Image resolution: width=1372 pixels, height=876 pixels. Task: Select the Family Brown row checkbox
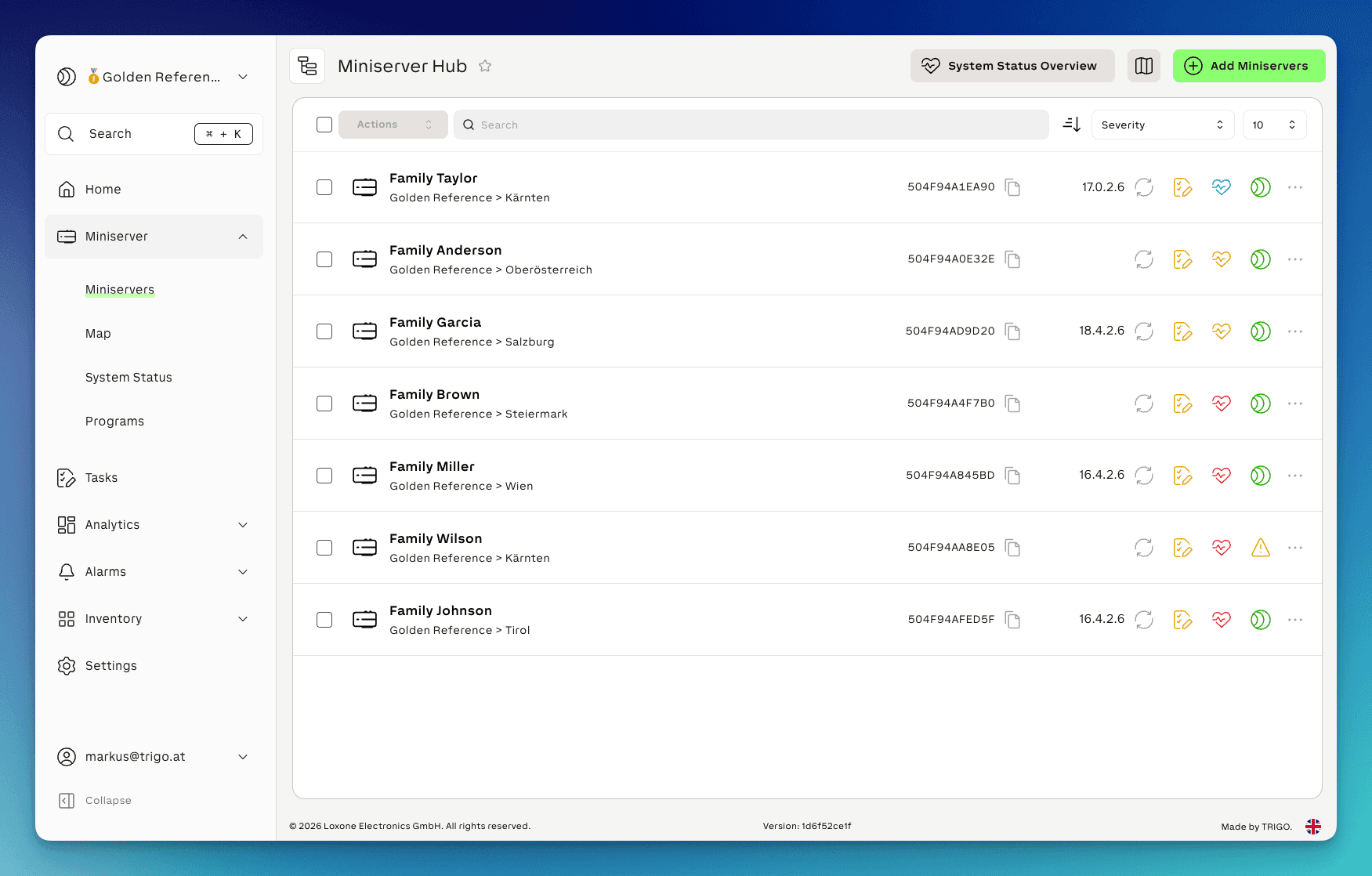coord(324,404)
